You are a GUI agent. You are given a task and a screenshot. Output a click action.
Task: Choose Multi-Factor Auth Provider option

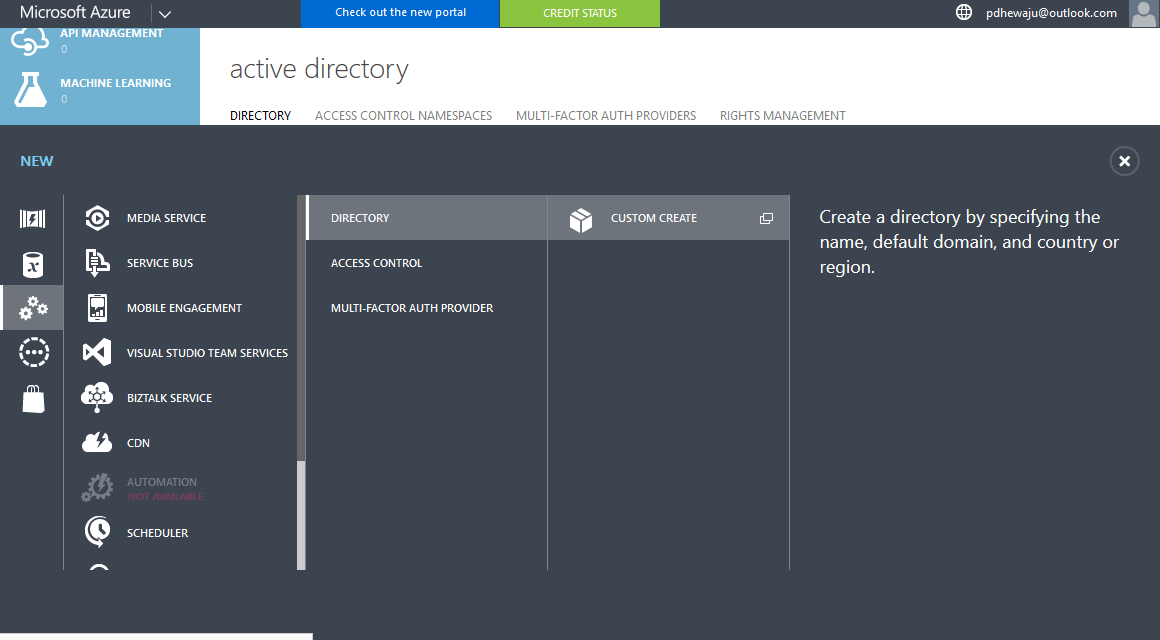[427, 308]
